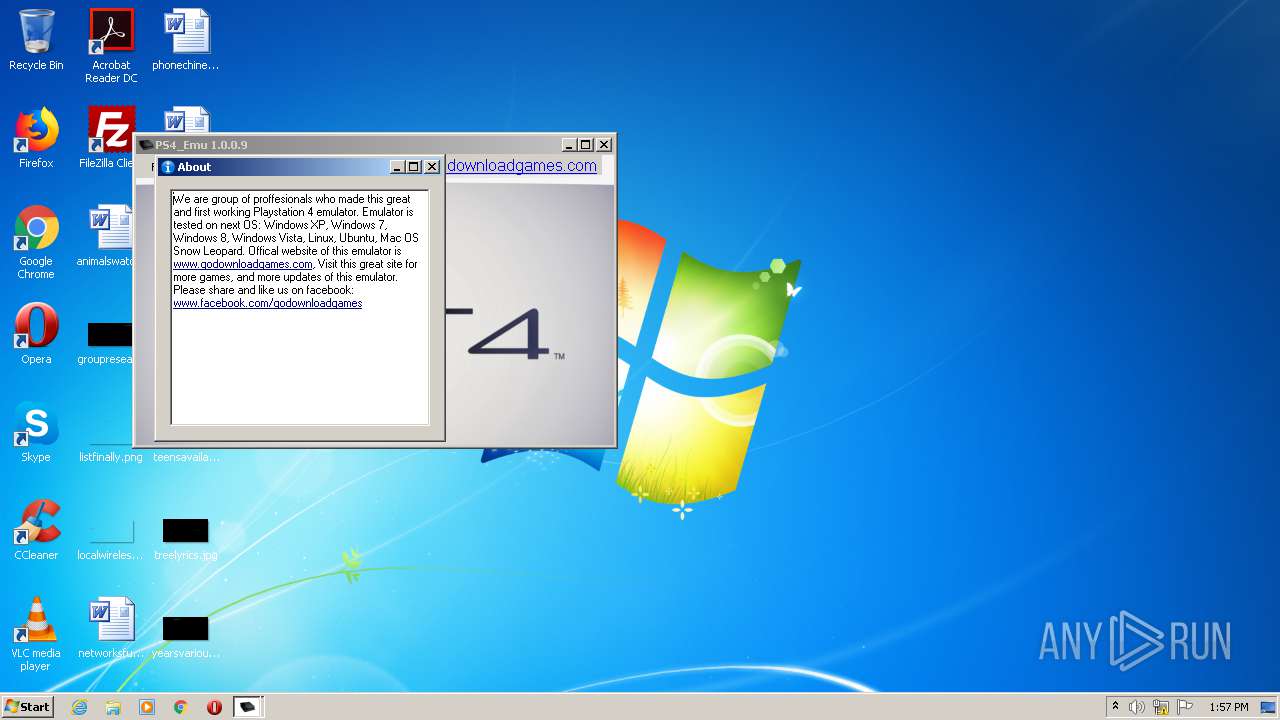Open Windows Explorer from the taskbar
The image size is (1280, 720).
[113, 707]
